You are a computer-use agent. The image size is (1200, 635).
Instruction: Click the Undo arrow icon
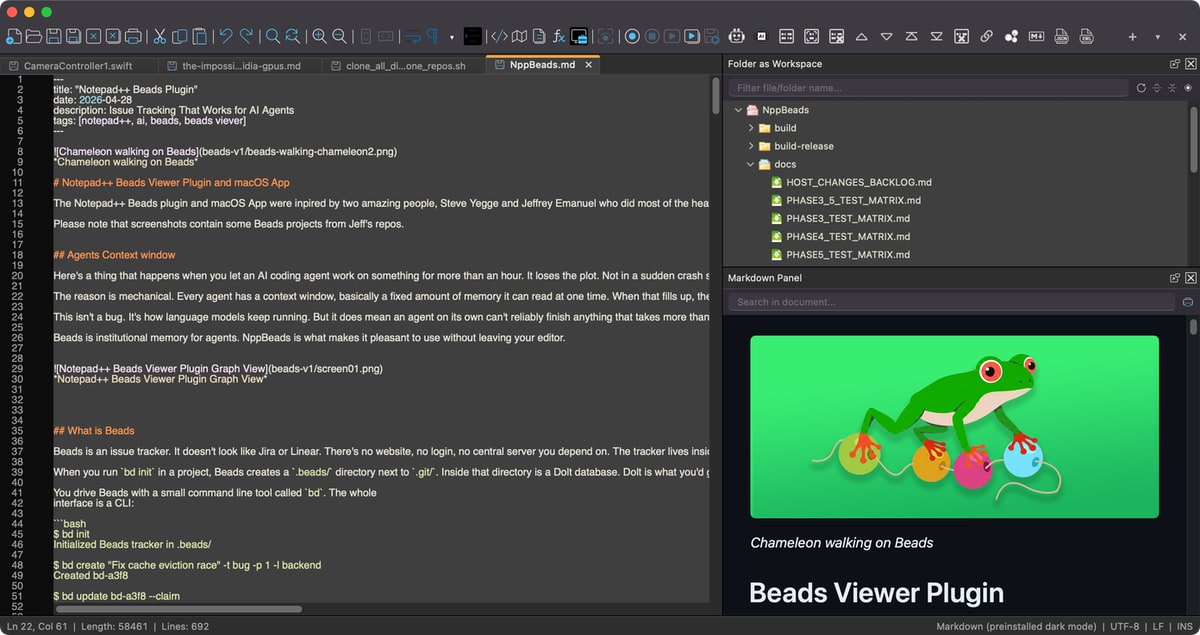[226, 37]
